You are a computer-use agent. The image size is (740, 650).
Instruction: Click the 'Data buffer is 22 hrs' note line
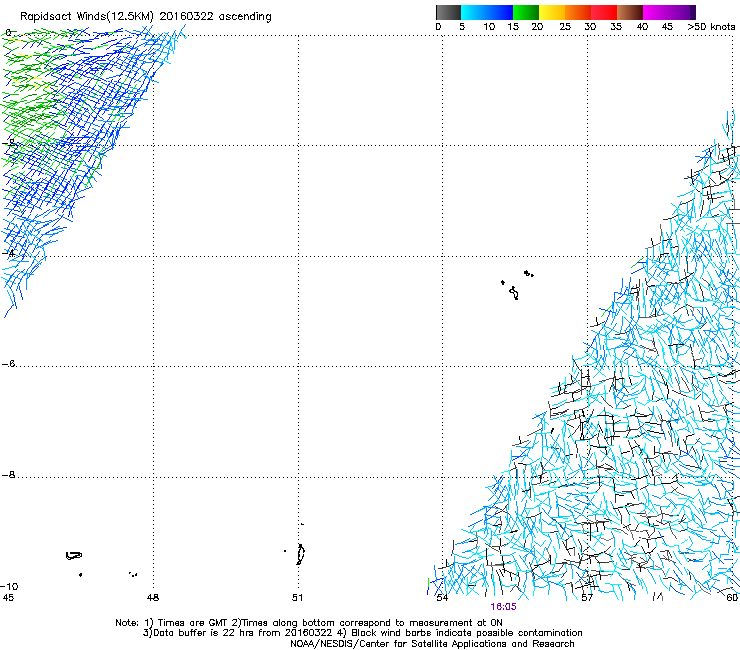(x=362, y=633)
